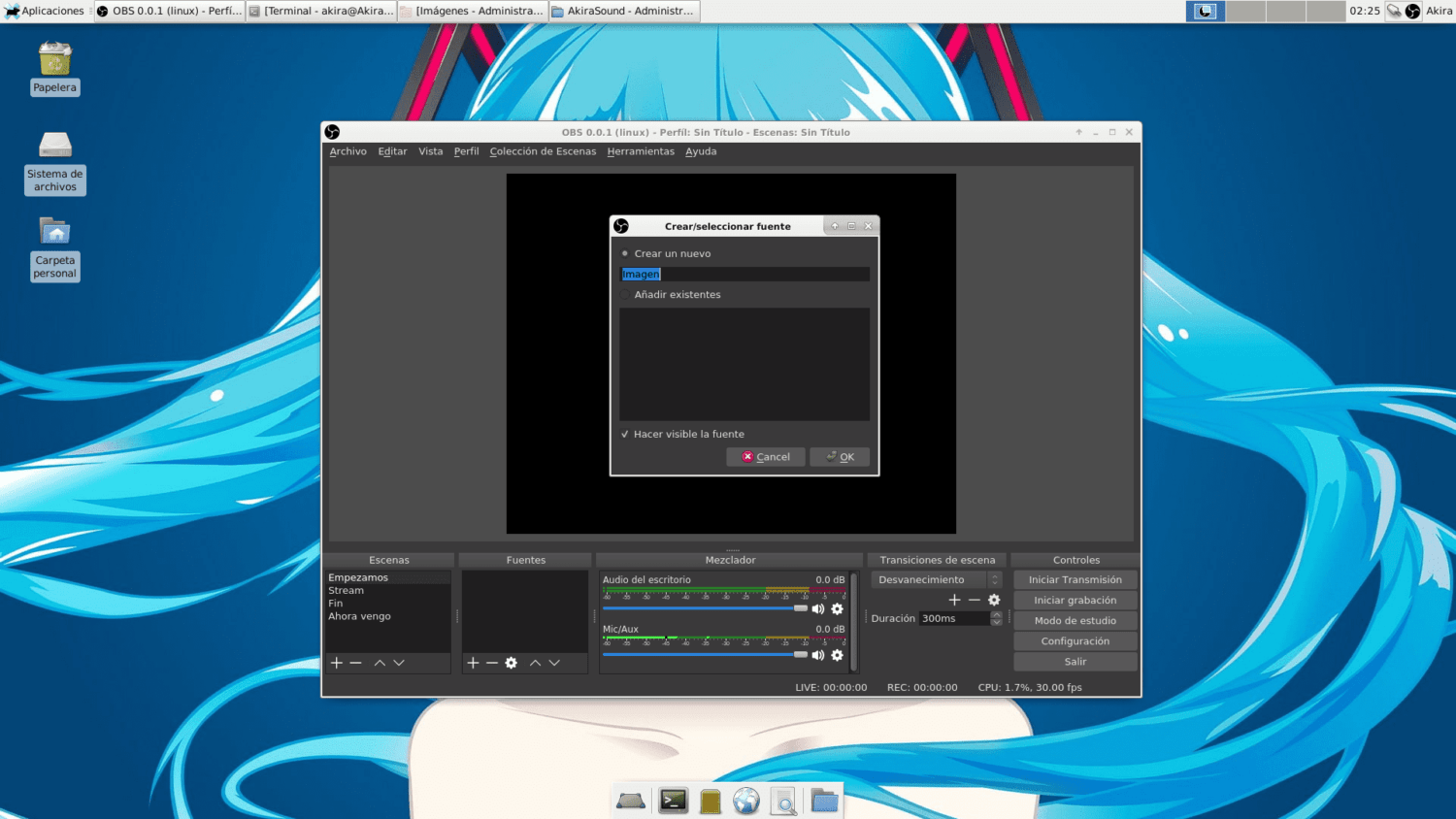
Task: Remove a scene using the minus icon
Action: [356, 663]
